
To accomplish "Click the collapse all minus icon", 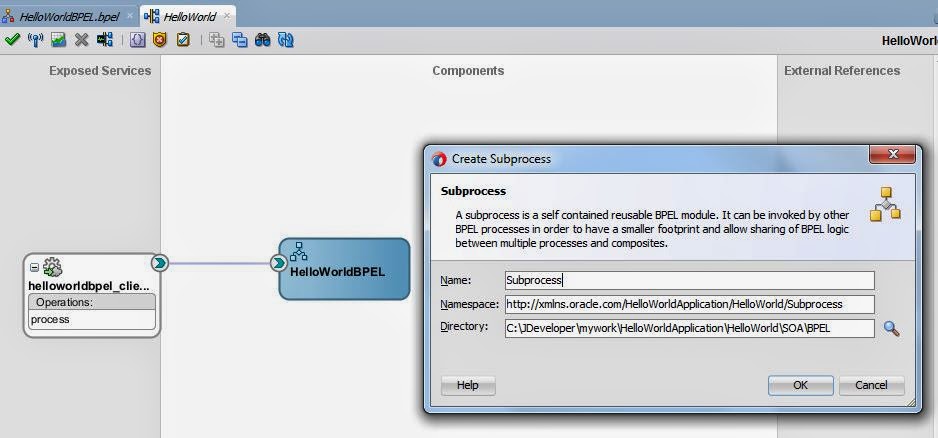I will point(240,40).
